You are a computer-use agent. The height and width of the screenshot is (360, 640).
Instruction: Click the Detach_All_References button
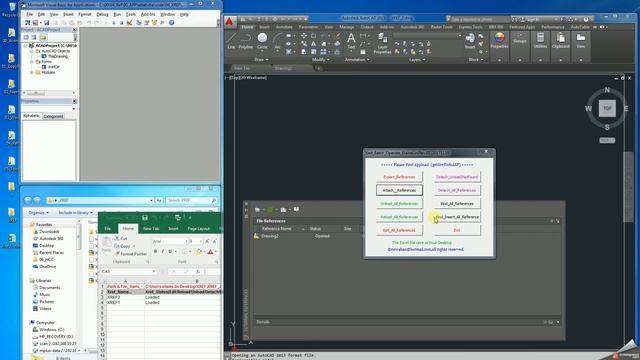tap(457, 190)
